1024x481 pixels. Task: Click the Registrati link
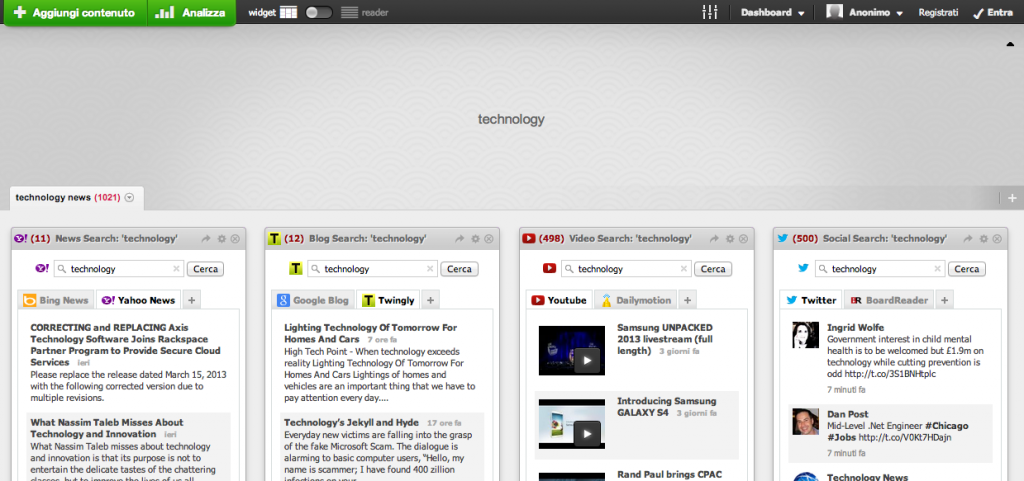pos(937,13)
